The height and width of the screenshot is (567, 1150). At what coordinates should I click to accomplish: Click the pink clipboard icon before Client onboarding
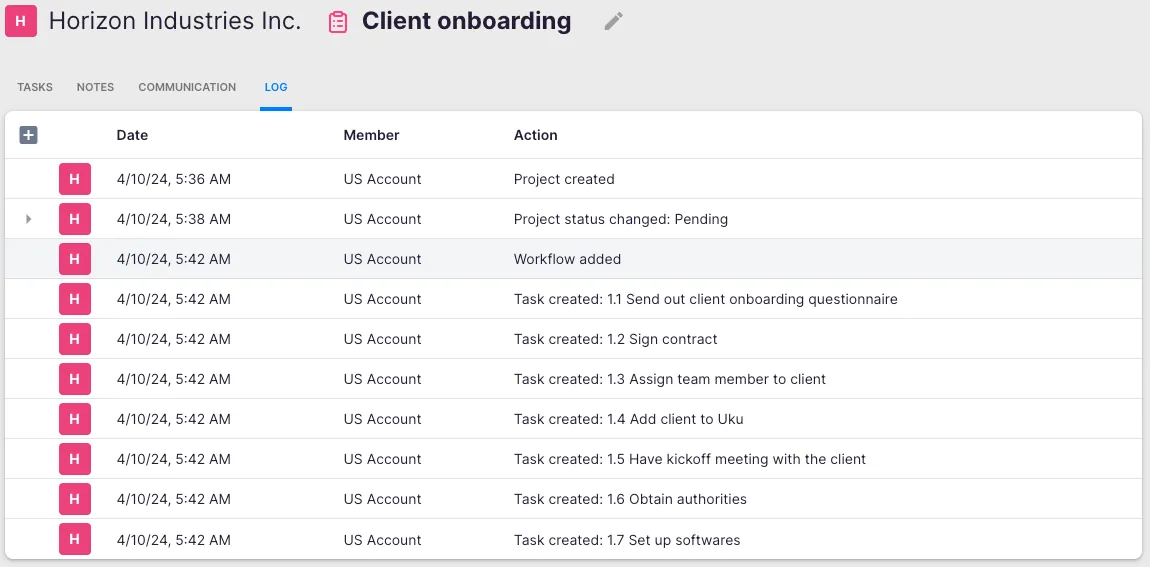[x=338, y=22]
